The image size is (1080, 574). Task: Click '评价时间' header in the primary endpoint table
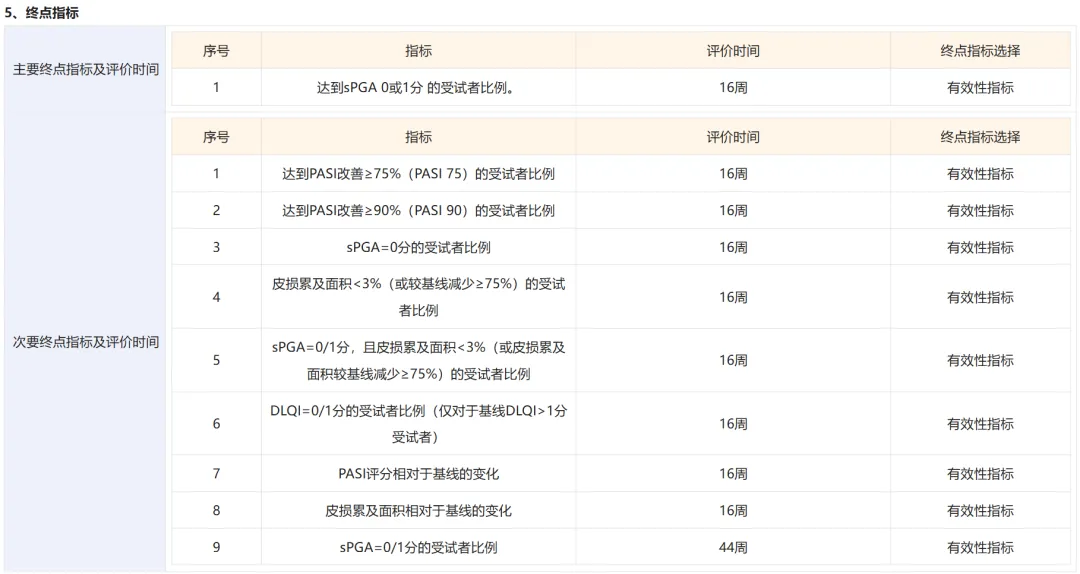pyautogui.click(x=733, y=50)
